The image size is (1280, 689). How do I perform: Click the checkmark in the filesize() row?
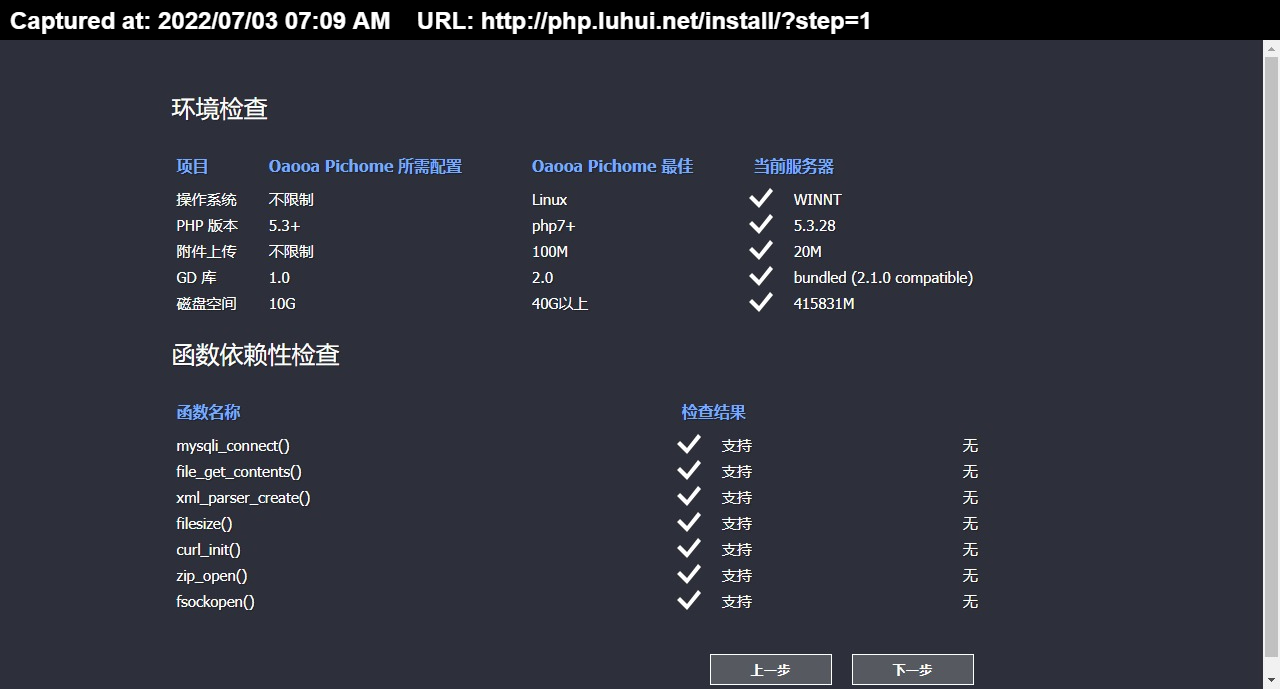click(x=689, y=521)
